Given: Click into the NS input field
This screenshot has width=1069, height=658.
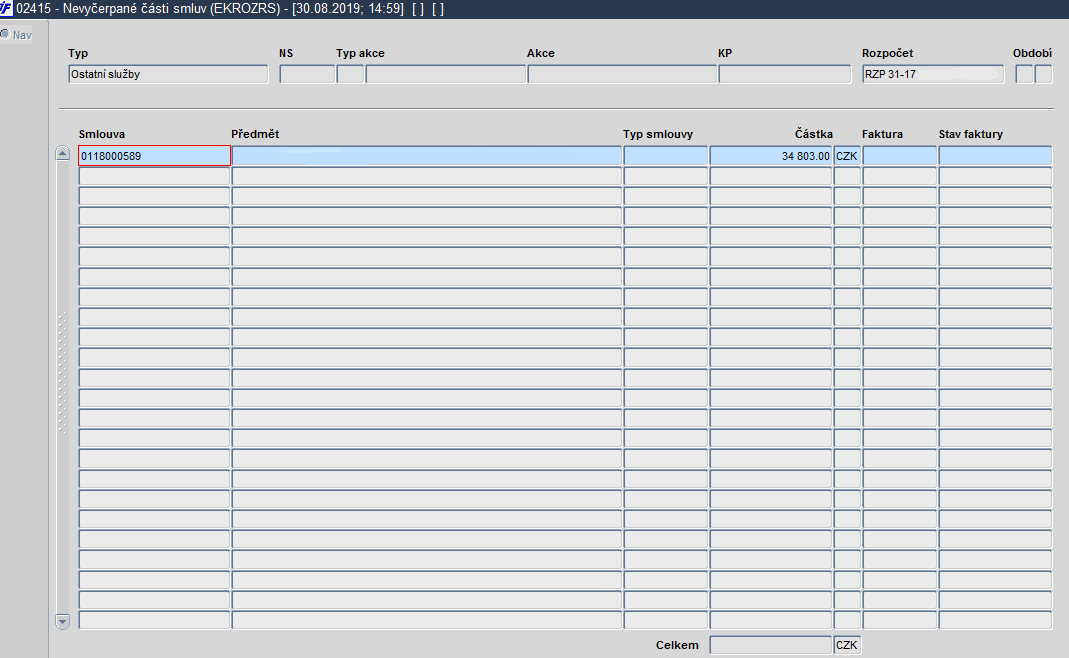Looking at the screenshot, I should pos(307,74).
